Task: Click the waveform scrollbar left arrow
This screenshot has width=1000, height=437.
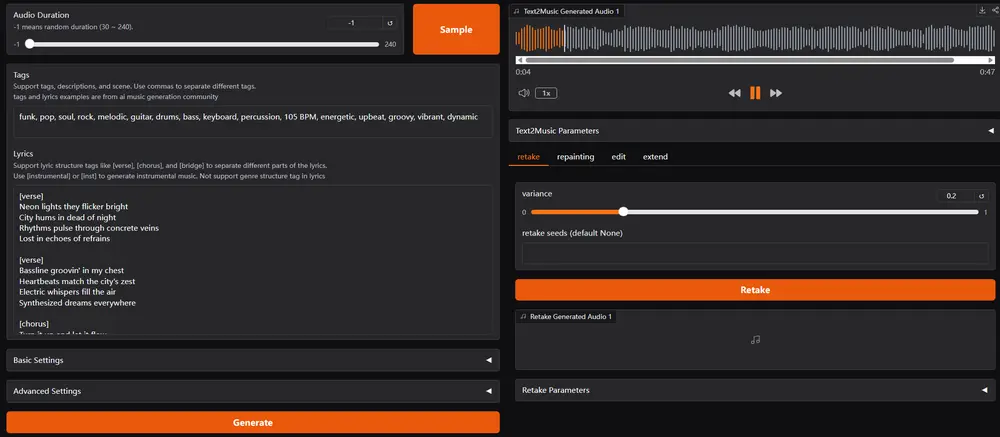Action: [520, 60]
